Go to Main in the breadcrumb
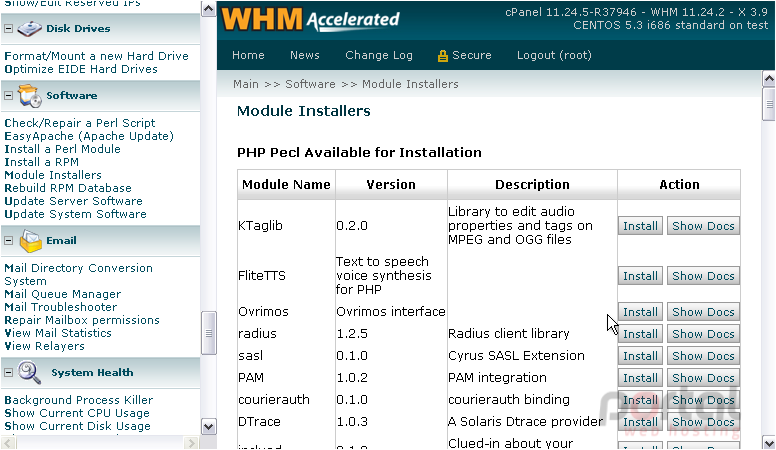The width and height of the screenshot is (776, 450). click(246, 84)
